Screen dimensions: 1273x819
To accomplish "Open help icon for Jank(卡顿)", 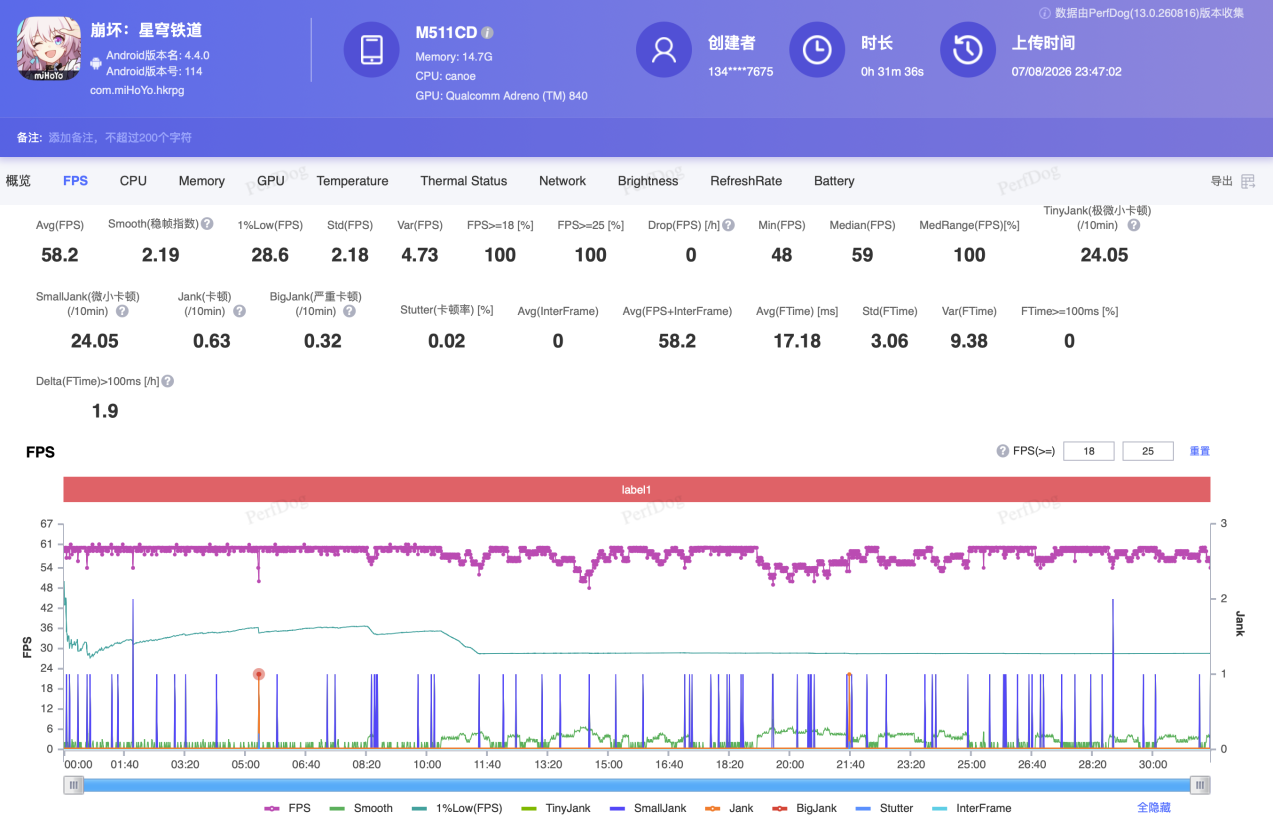I will pyautogui.click(x=240, y=311).
